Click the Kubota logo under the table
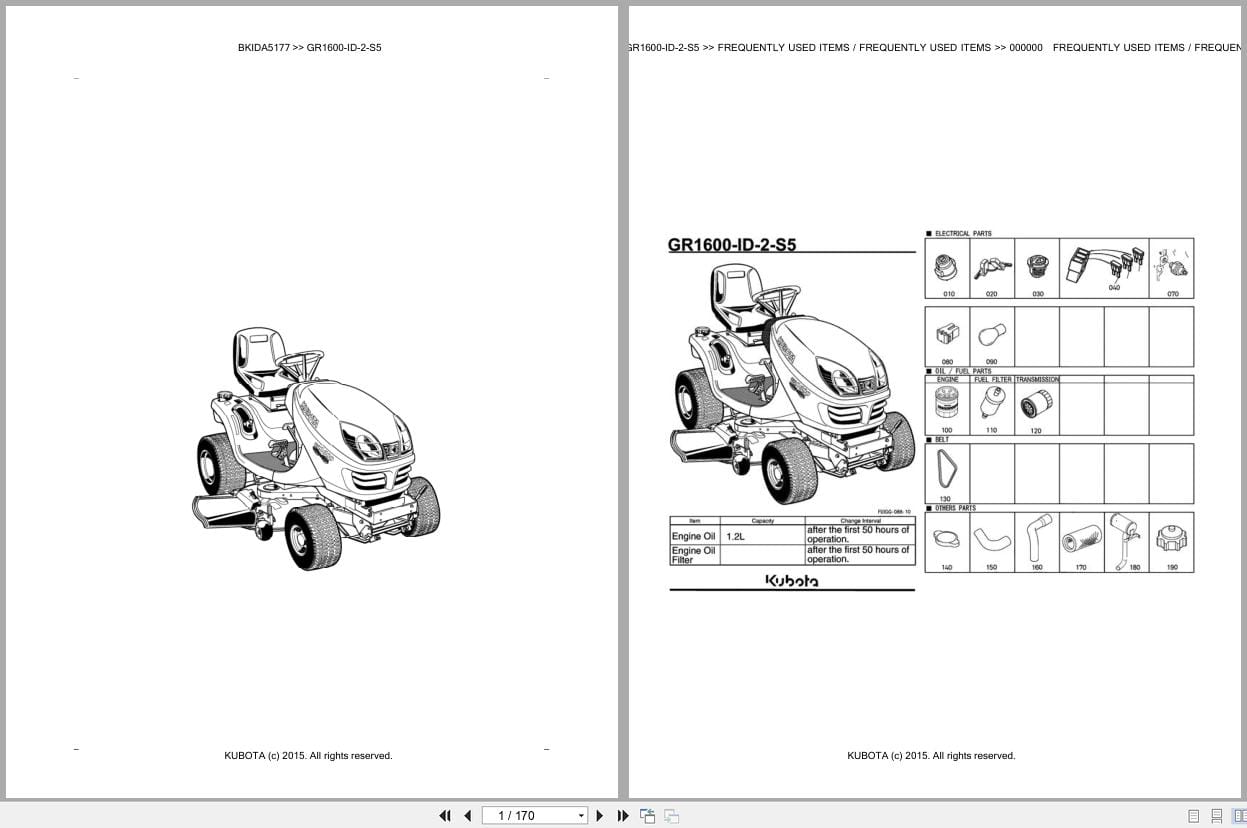 point(792,580)
